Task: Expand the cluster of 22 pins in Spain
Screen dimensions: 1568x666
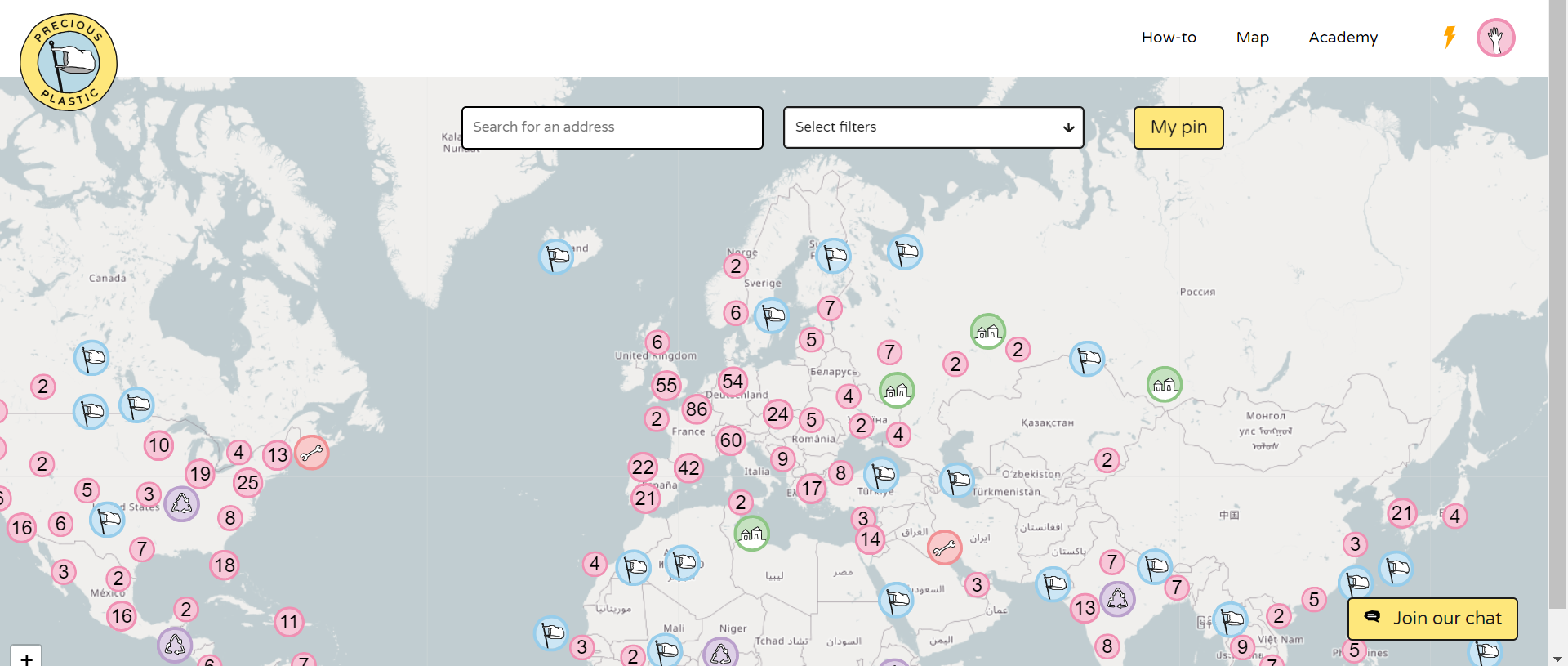Action: point(643,467)
